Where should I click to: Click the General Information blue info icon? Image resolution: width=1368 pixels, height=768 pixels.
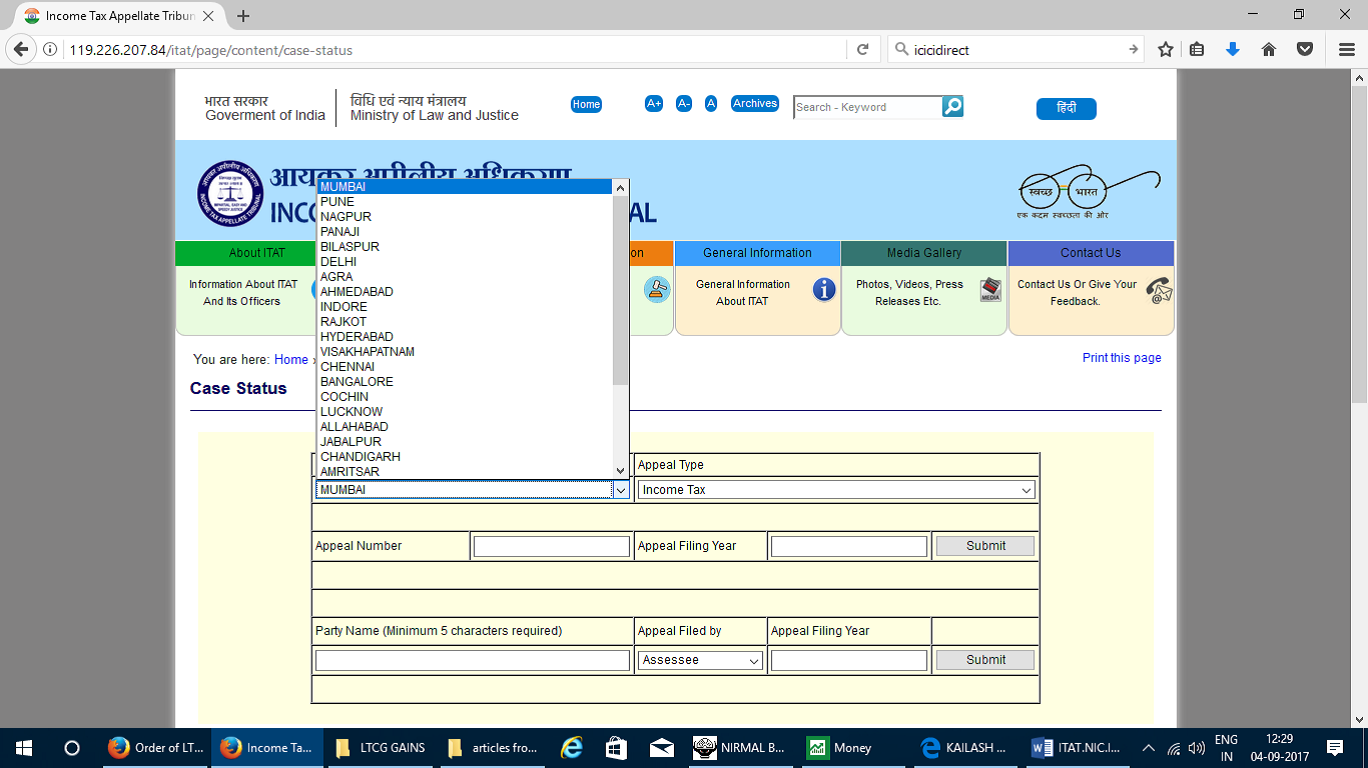(x=824, y=290)
